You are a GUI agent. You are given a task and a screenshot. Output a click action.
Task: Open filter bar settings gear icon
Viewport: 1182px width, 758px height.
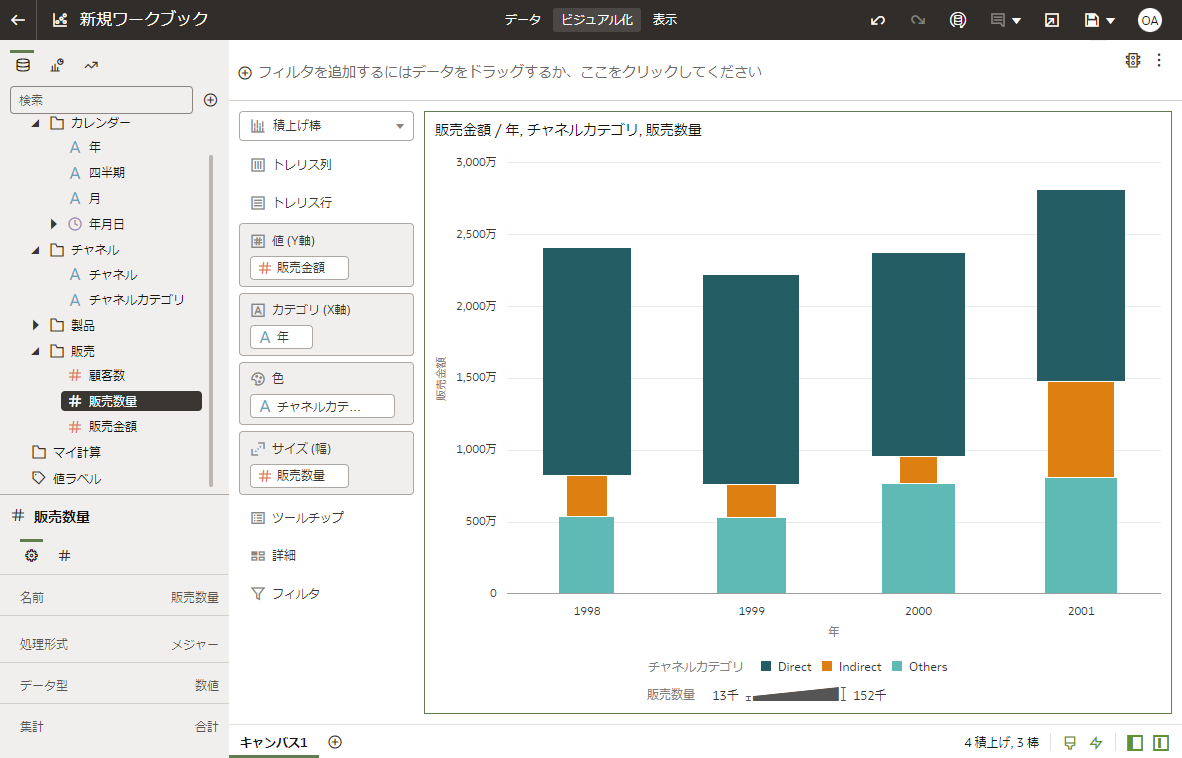1132,60
